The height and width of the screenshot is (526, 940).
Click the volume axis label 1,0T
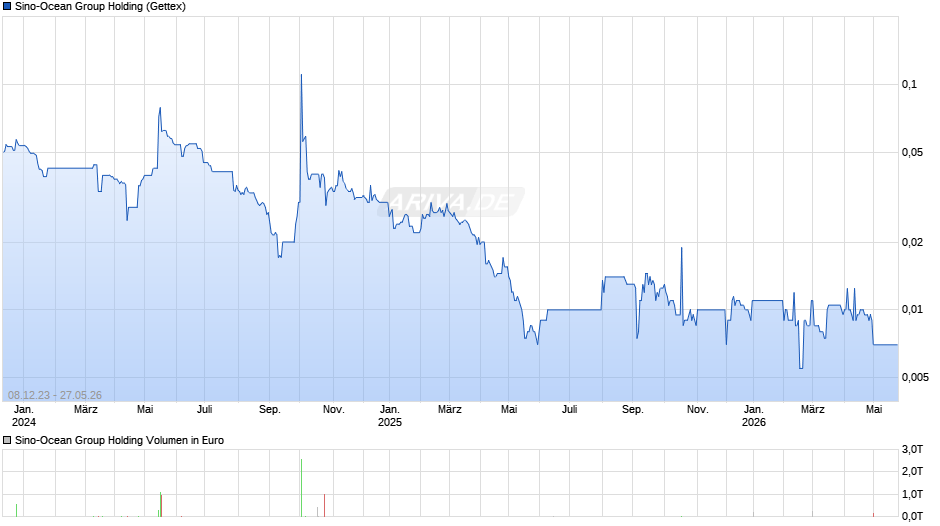(912, 494)
